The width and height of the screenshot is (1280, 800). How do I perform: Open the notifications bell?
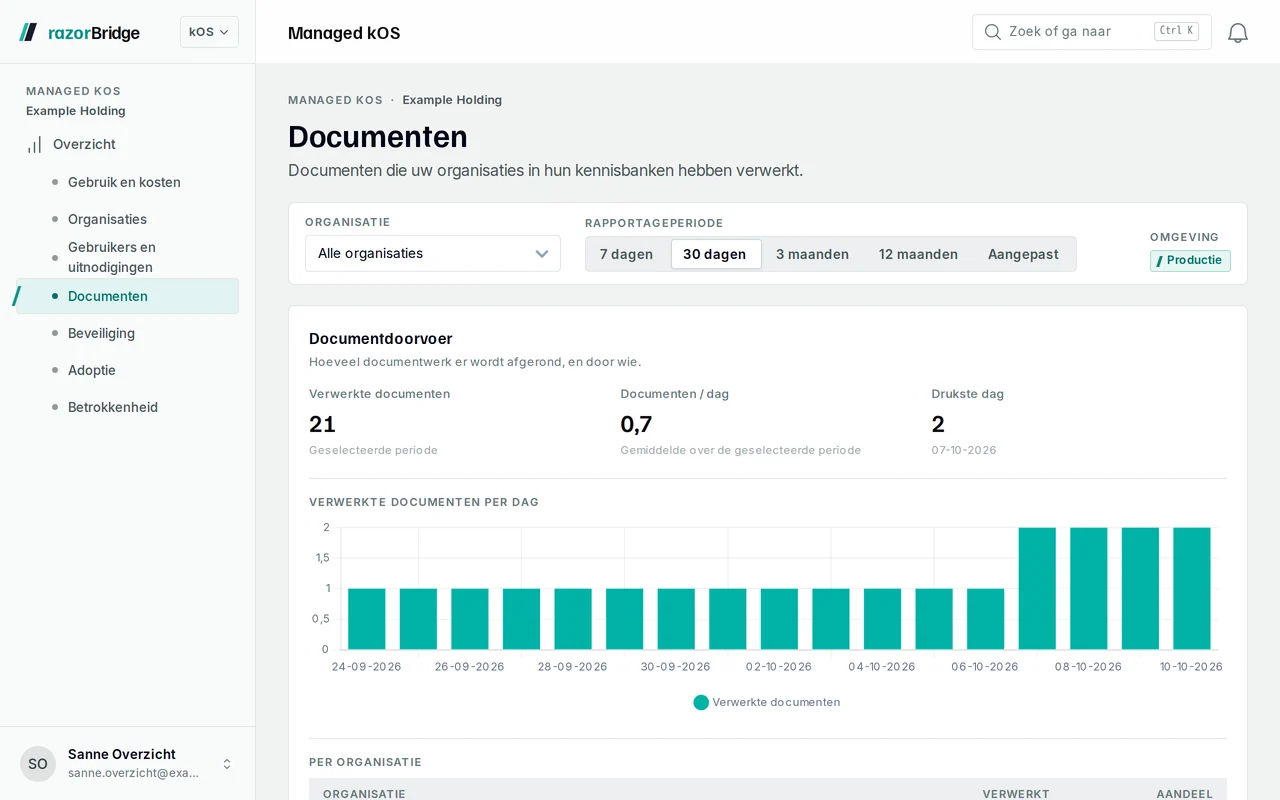[x=1238, y=33]
